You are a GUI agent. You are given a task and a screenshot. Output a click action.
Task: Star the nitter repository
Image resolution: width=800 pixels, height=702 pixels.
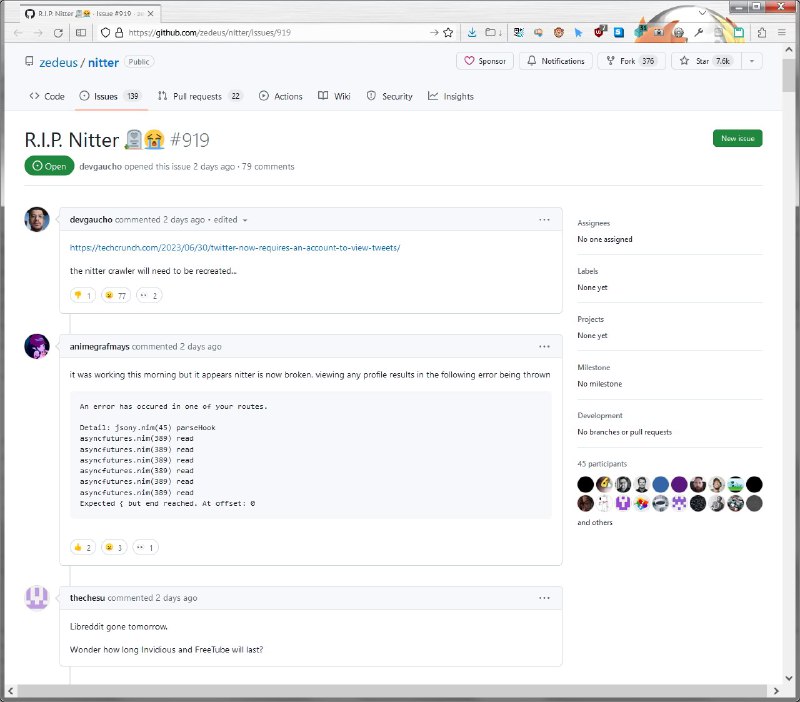tap(707, 61)
